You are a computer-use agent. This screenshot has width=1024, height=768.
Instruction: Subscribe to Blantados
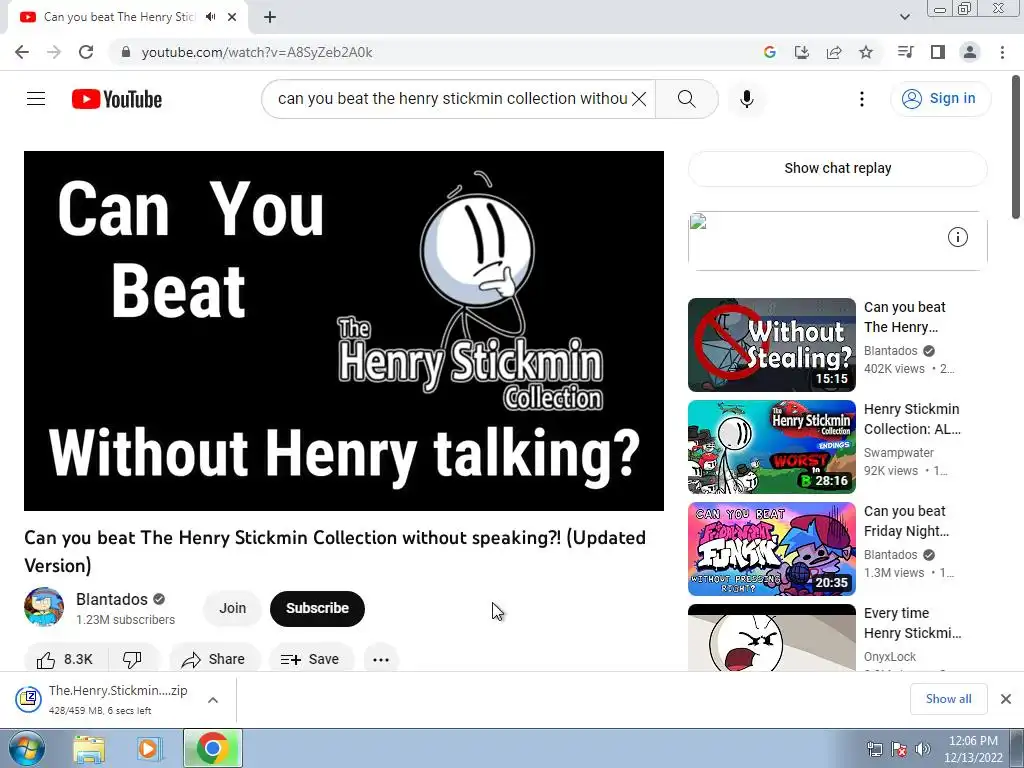(x=317, y=608)
